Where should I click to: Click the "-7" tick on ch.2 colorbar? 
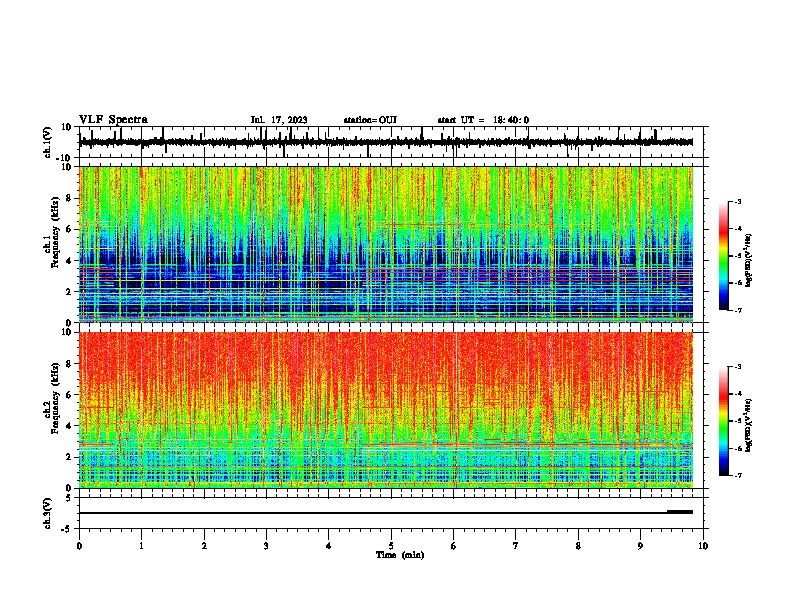pos(737,475)
